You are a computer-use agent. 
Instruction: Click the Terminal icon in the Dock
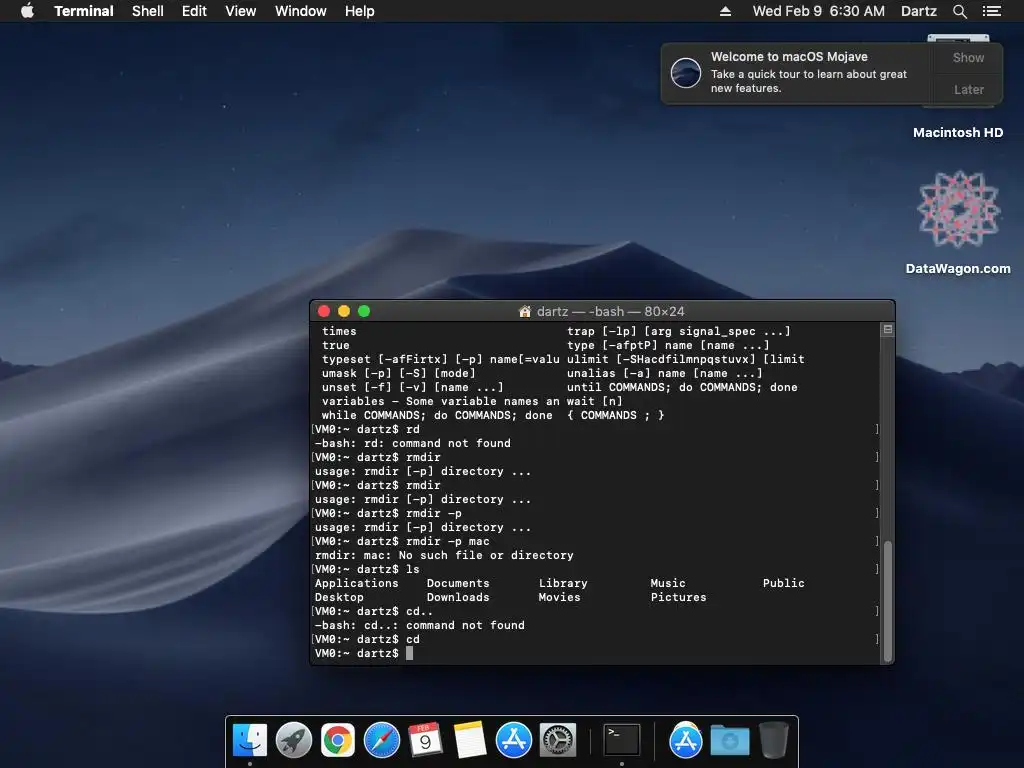click(621, 740)
